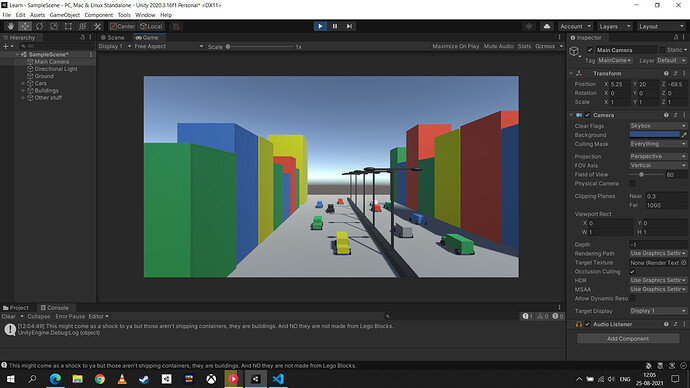The image size is (690, 388).
Task: Click the Clear console button
Action: click(9, 317)
